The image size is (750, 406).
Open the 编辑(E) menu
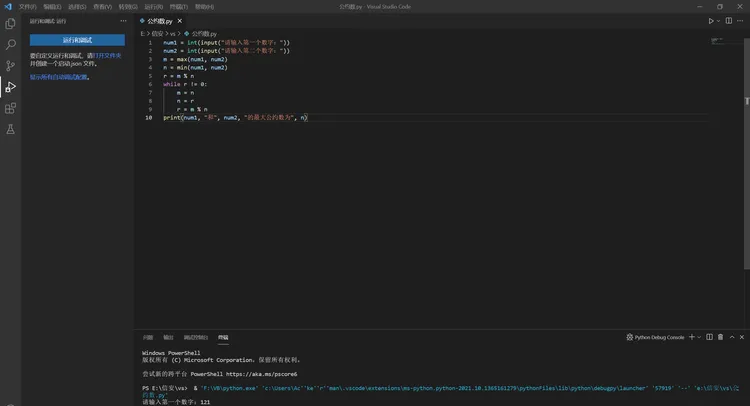point(52,7)
